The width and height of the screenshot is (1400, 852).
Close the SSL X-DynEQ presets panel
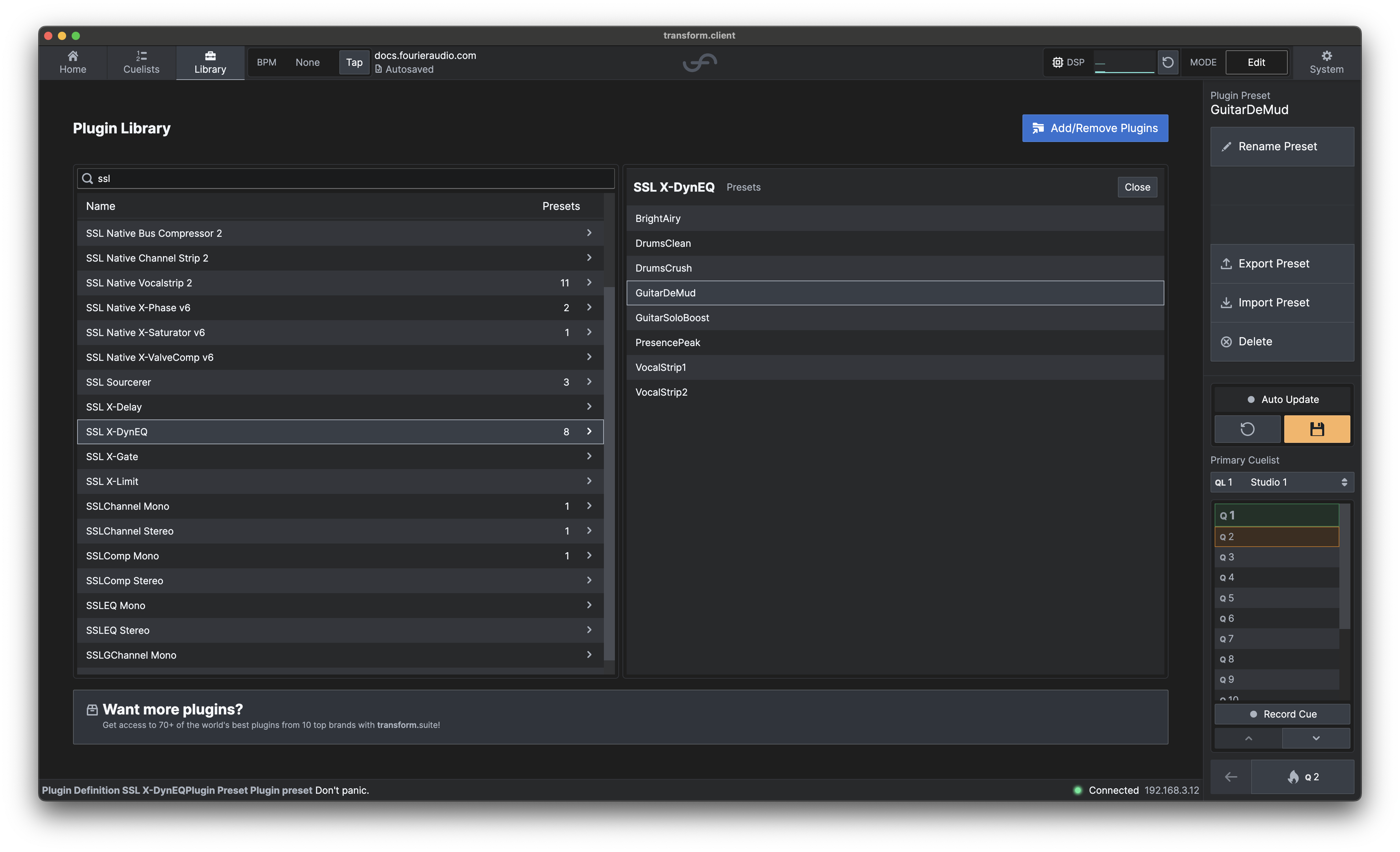[x=1137, y=187]
